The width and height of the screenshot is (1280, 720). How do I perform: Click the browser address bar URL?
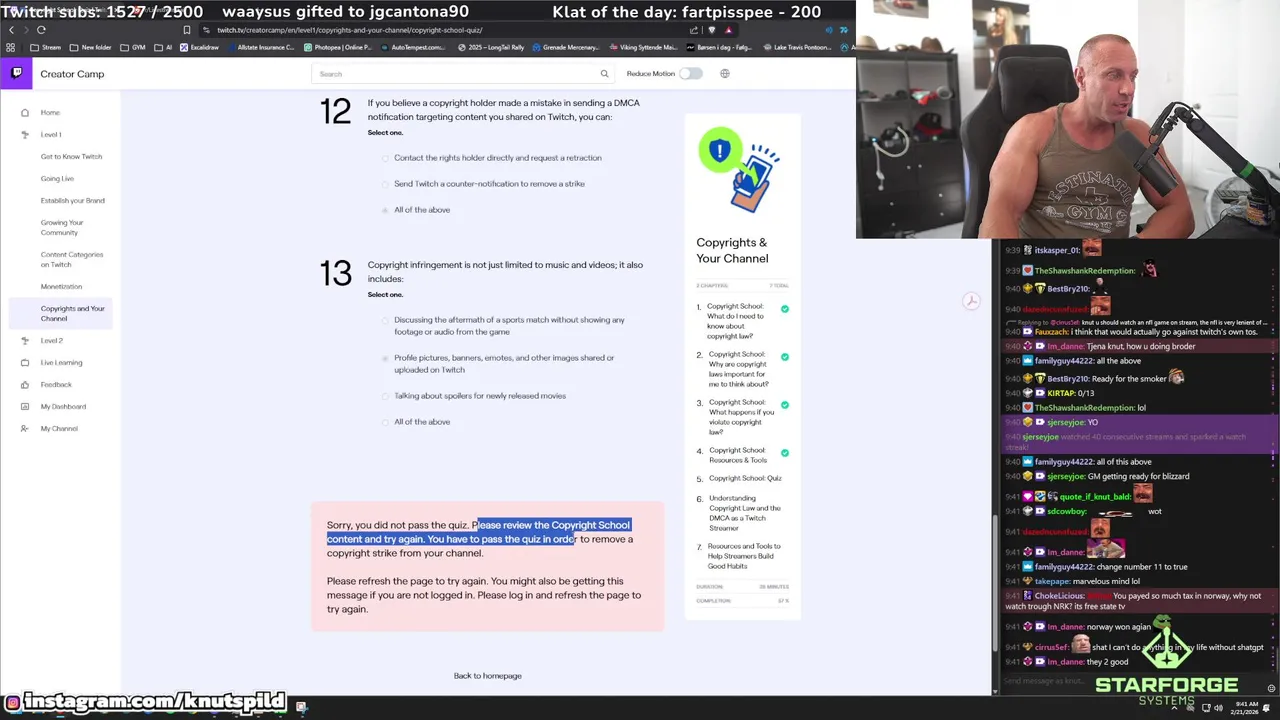point(349,30)
